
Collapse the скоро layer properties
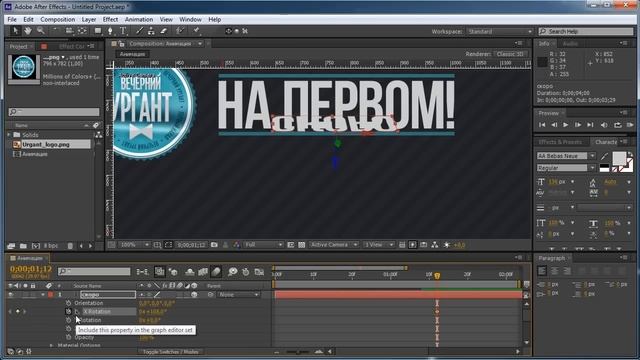pos(42,294)
